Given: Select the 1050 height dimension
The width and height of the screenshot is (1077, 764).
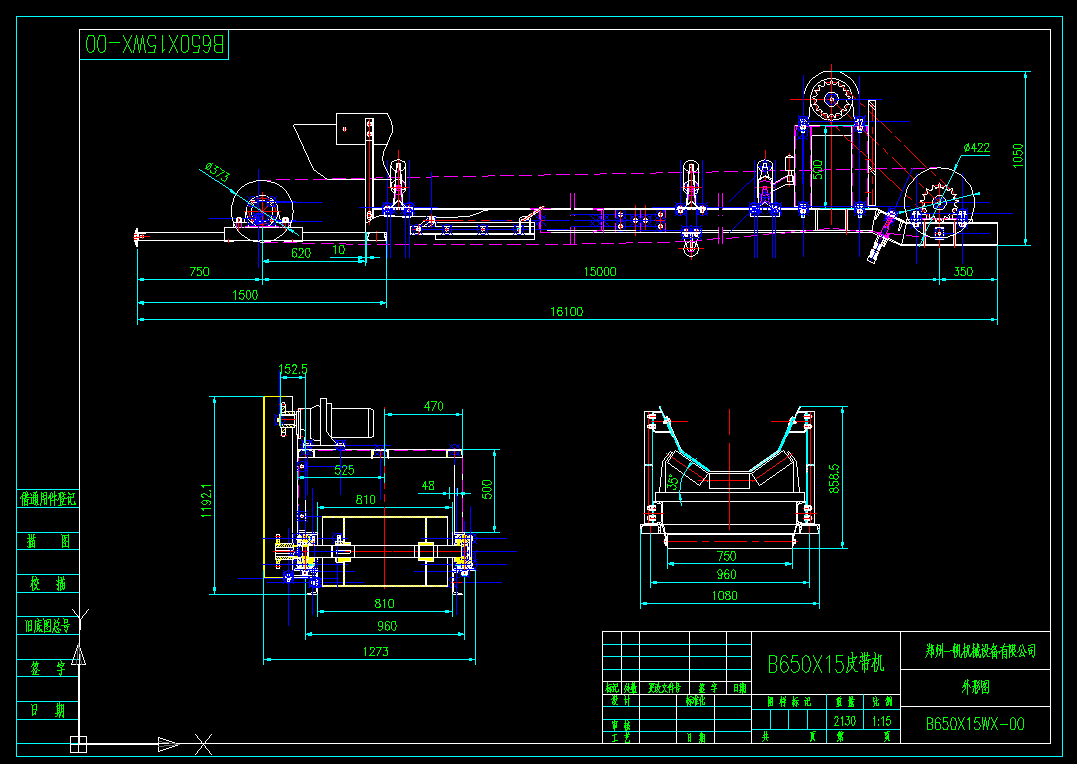Looking at the screenshot, I should tap(1018, 155).
